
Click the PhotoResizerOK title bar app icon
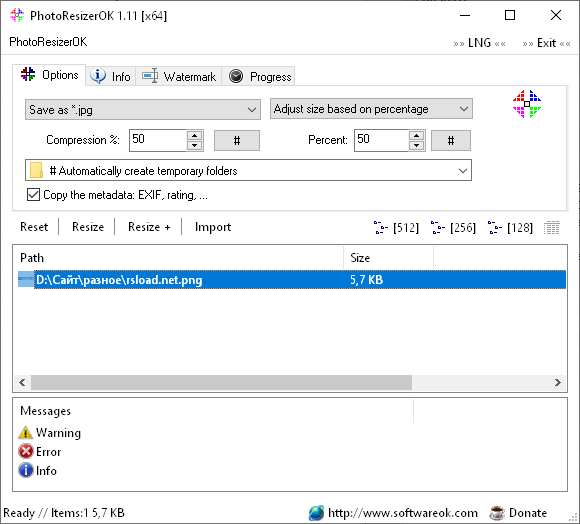[17, 16]
